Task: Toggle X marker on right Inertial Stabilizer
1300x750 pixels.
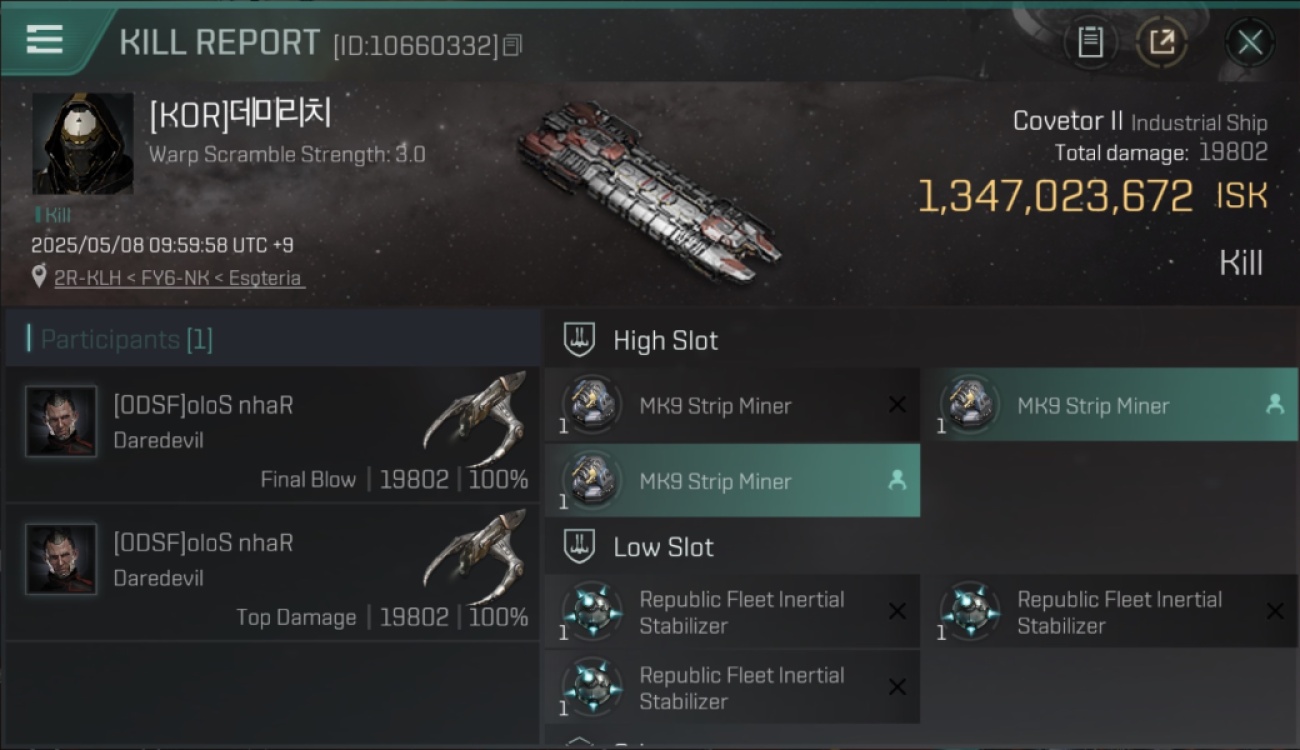Action: coord(1275,611)
